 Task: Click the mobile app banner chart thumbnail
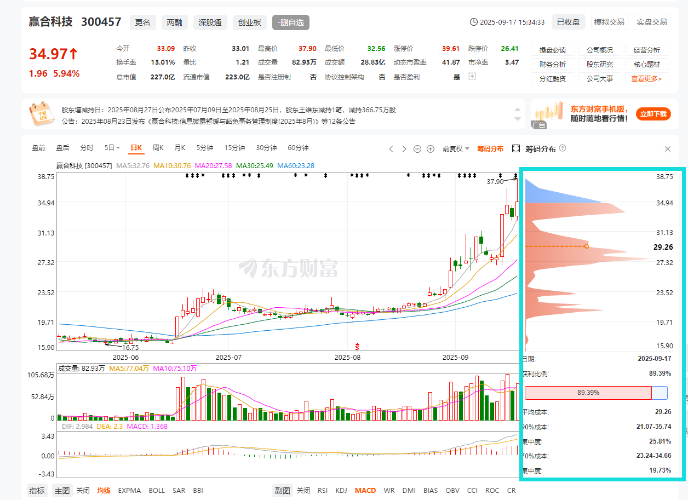pyautogui.click(x=548, y=114)
